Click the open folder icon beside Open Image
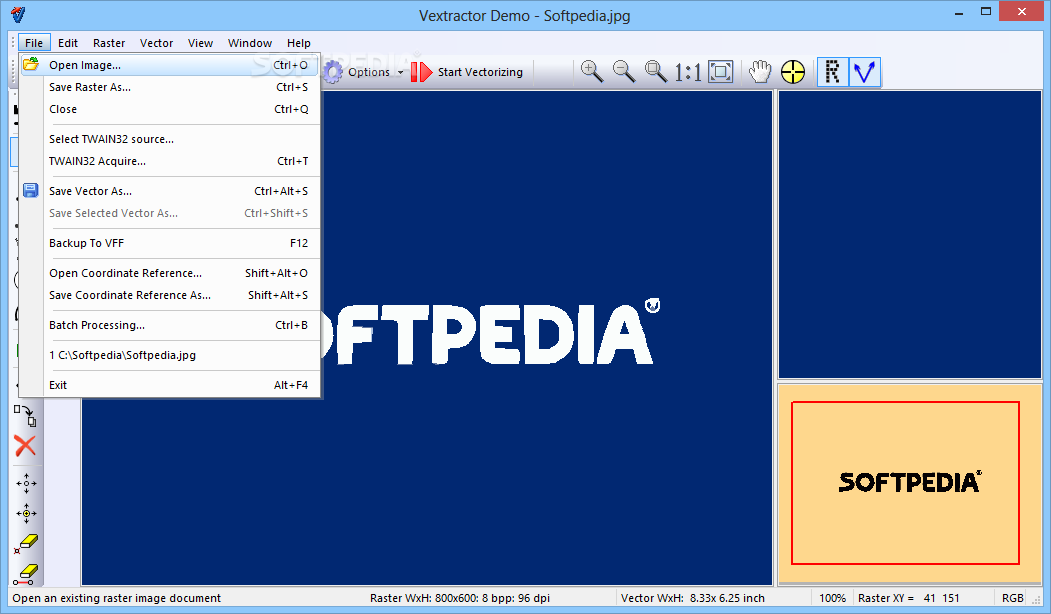1051x614 pixels. click(31, 64)
